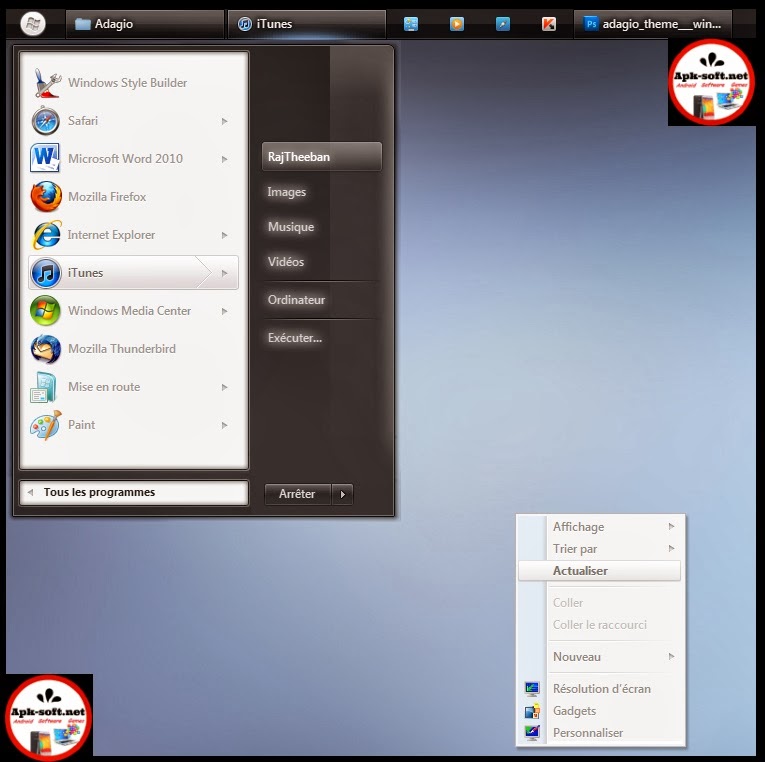This screenshot has width=765, height=762.
Task: Open the Photoshop adagio_theme taskbar icon
Action: 591,23
